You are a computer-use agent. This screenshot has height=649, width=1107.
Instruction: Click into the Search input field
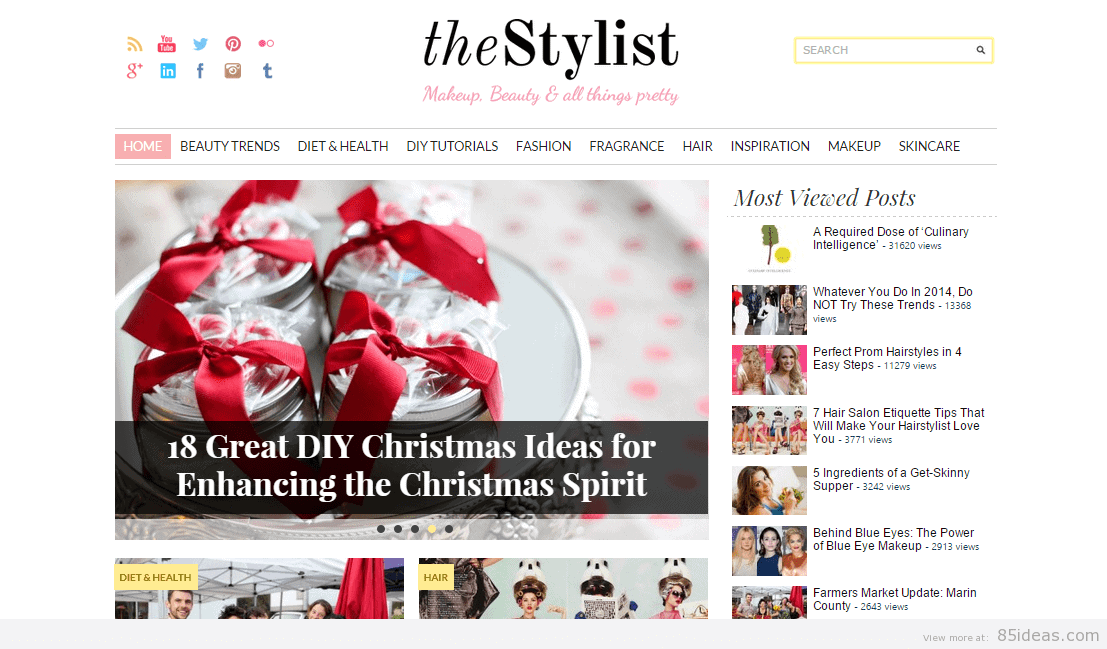(x=886, y=50)
